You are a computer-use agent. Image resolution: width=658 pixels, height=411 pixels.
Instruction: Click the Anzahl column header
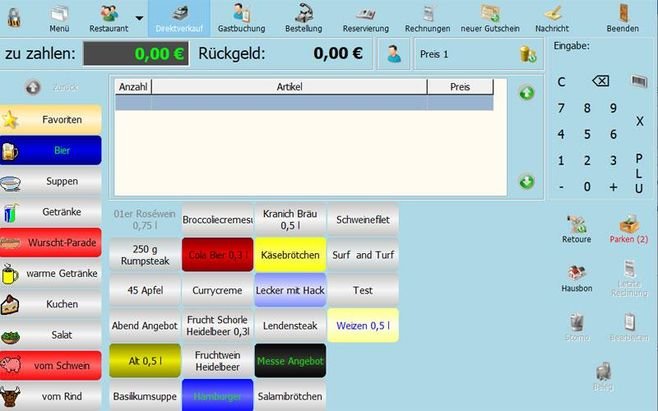[x=133, y=87]
